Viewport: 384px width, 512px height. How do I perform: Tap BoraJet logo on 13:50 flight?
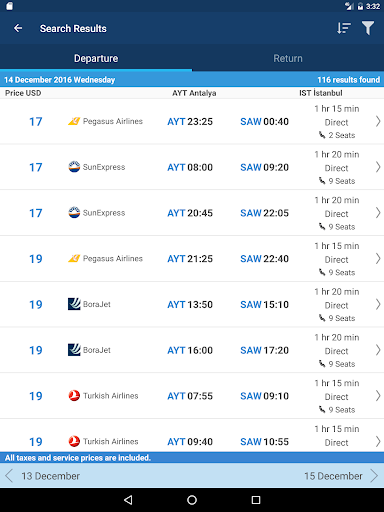point(74,304)
